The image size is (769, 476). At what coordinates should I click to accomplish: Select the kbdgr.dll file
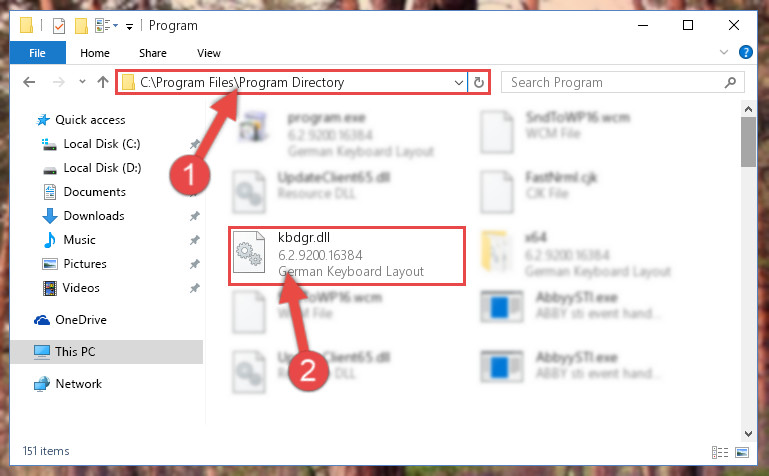[347, 255]
